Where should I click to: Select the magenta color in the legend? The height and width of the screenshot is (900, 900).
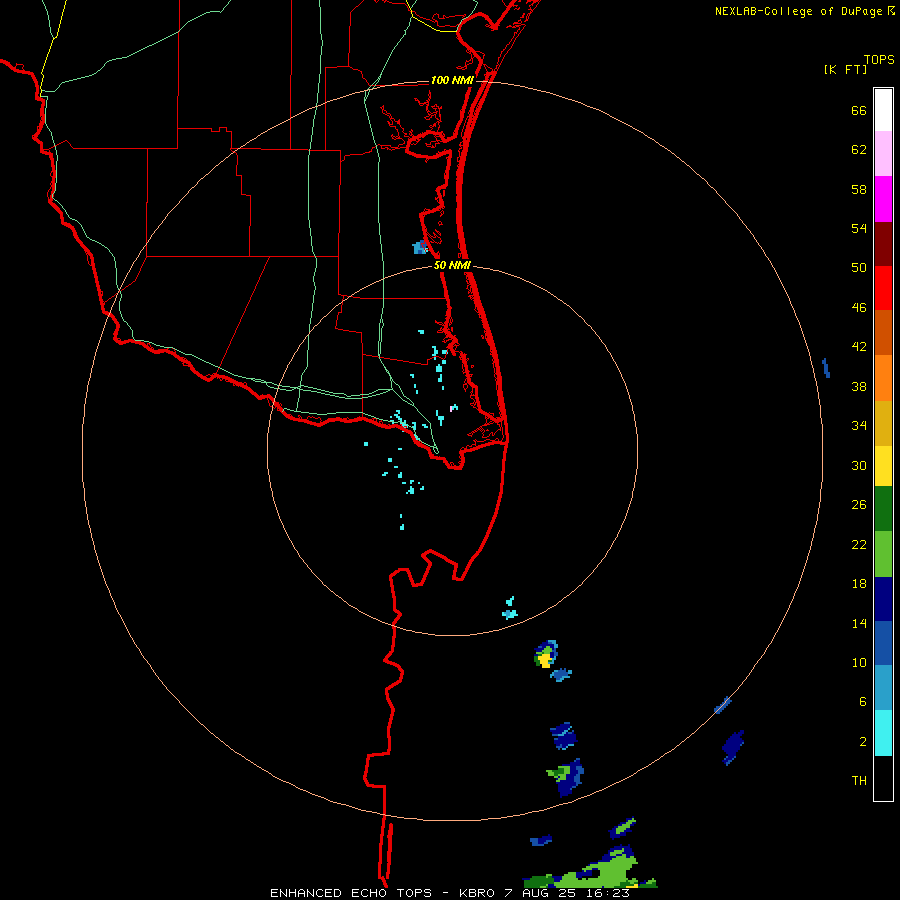pos(883,199)
